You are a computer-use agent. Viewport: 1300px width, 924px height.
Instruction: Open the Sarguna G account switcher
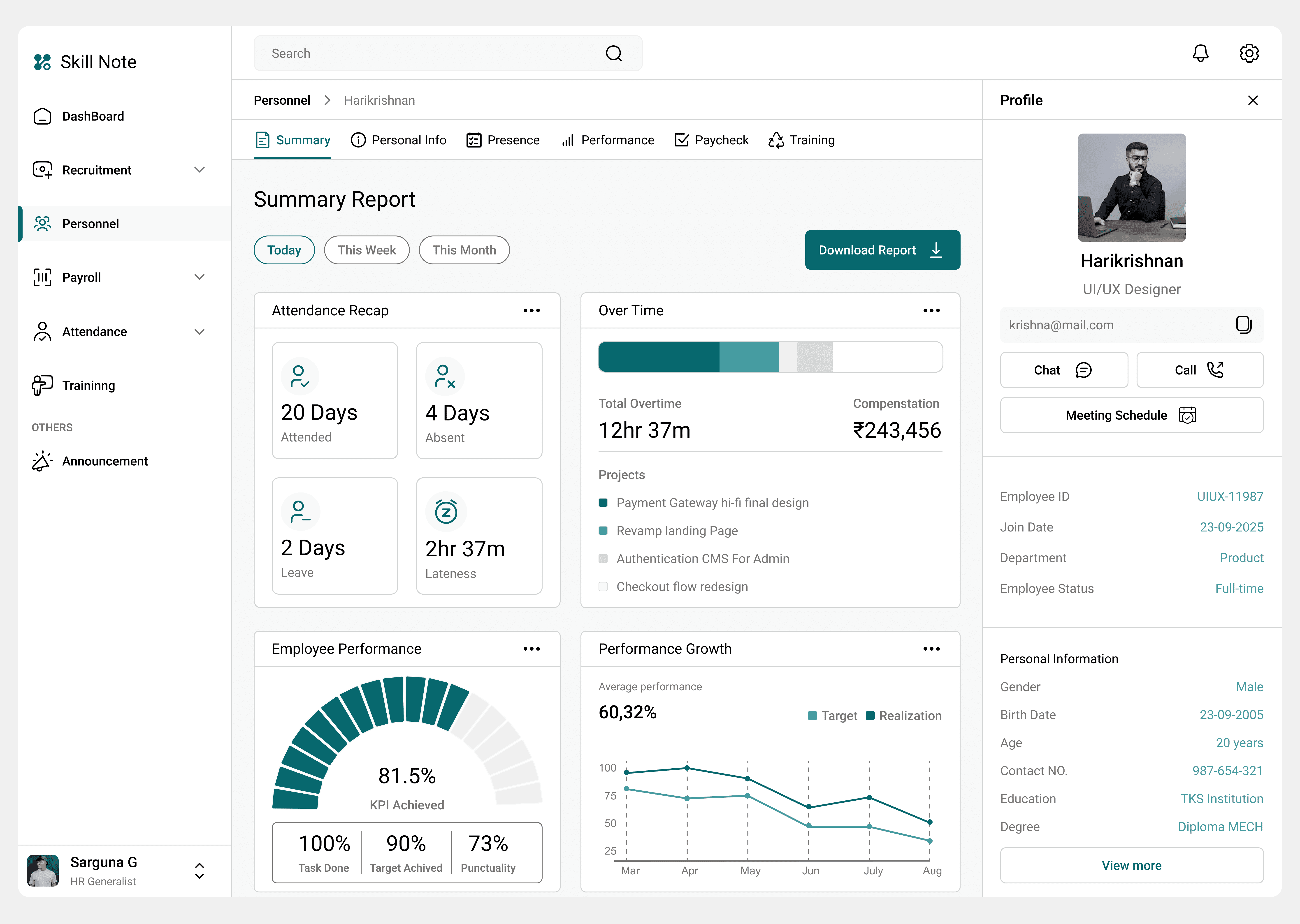point(199,871)
